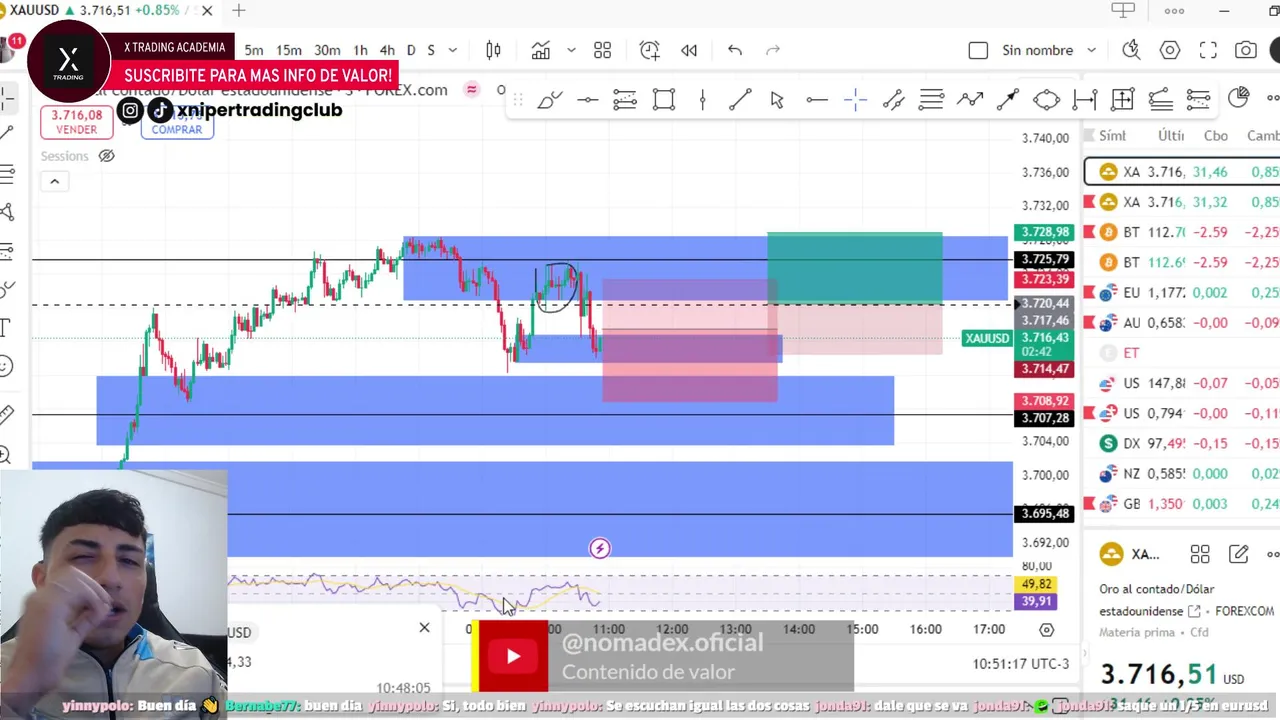Select the Zoom In tool in sidebar
1280x720 pixels.
(6, 455)
